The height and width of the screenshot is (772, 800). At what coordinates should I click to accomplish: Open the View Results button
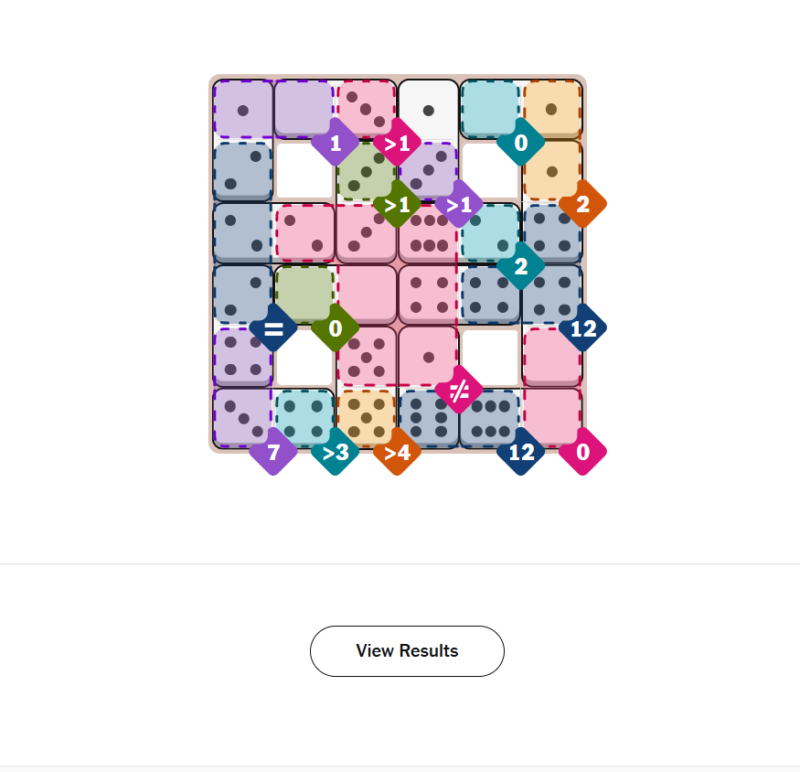pos(407,651)
